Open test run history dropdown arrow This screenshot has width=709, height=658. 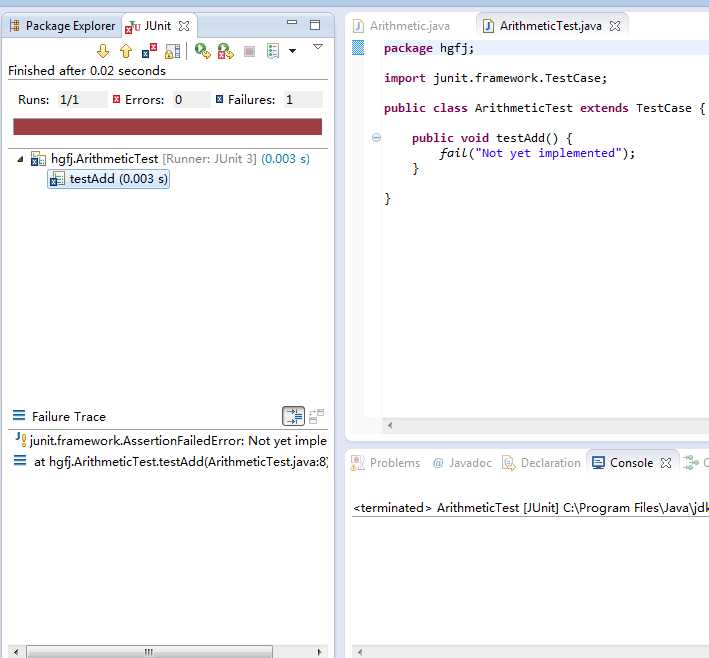[293, 51]
